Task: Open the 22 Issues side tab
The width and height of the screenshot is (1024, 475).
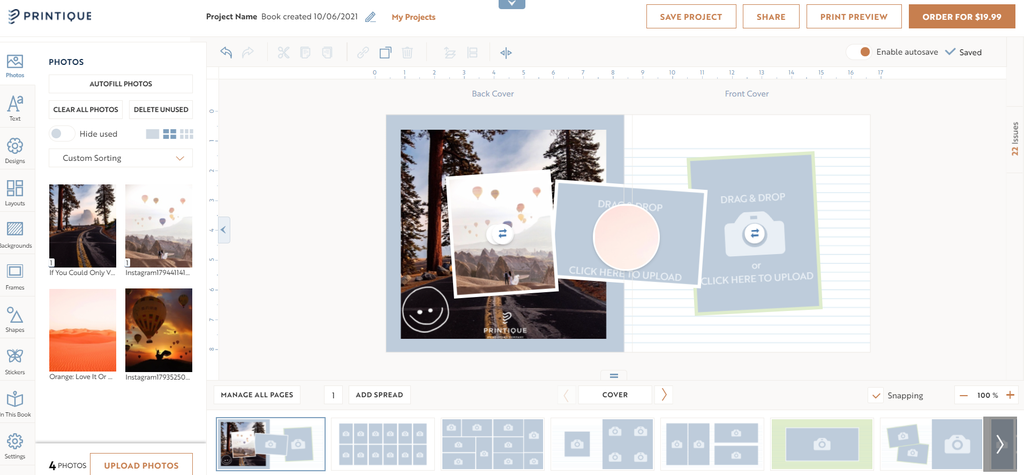Action: (x=1015, y=138)
